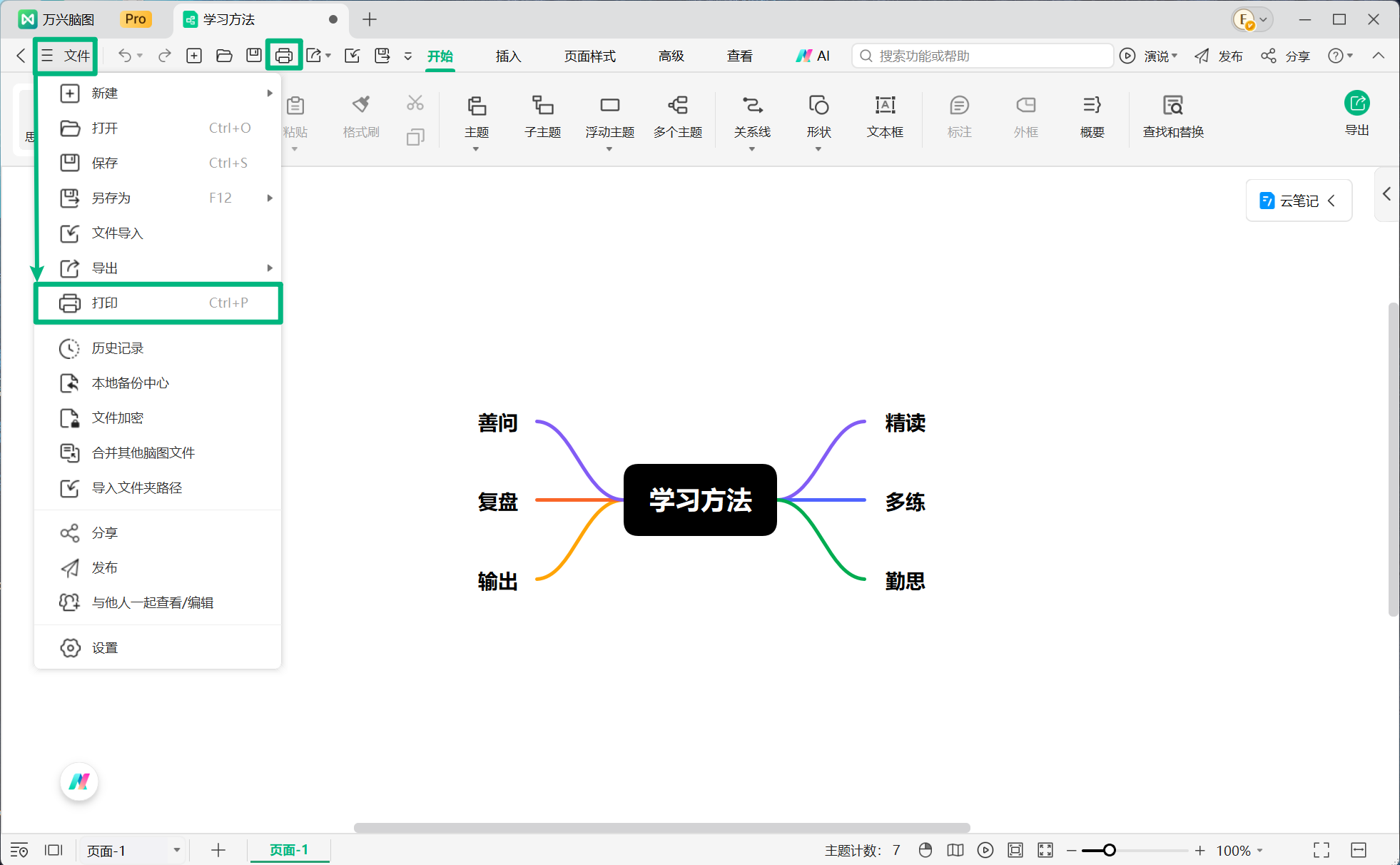Image resolution: width=1400 pixels, height=865 pixels.
Task: Click the 文件 menu button
Action: [x=66, y=56]
